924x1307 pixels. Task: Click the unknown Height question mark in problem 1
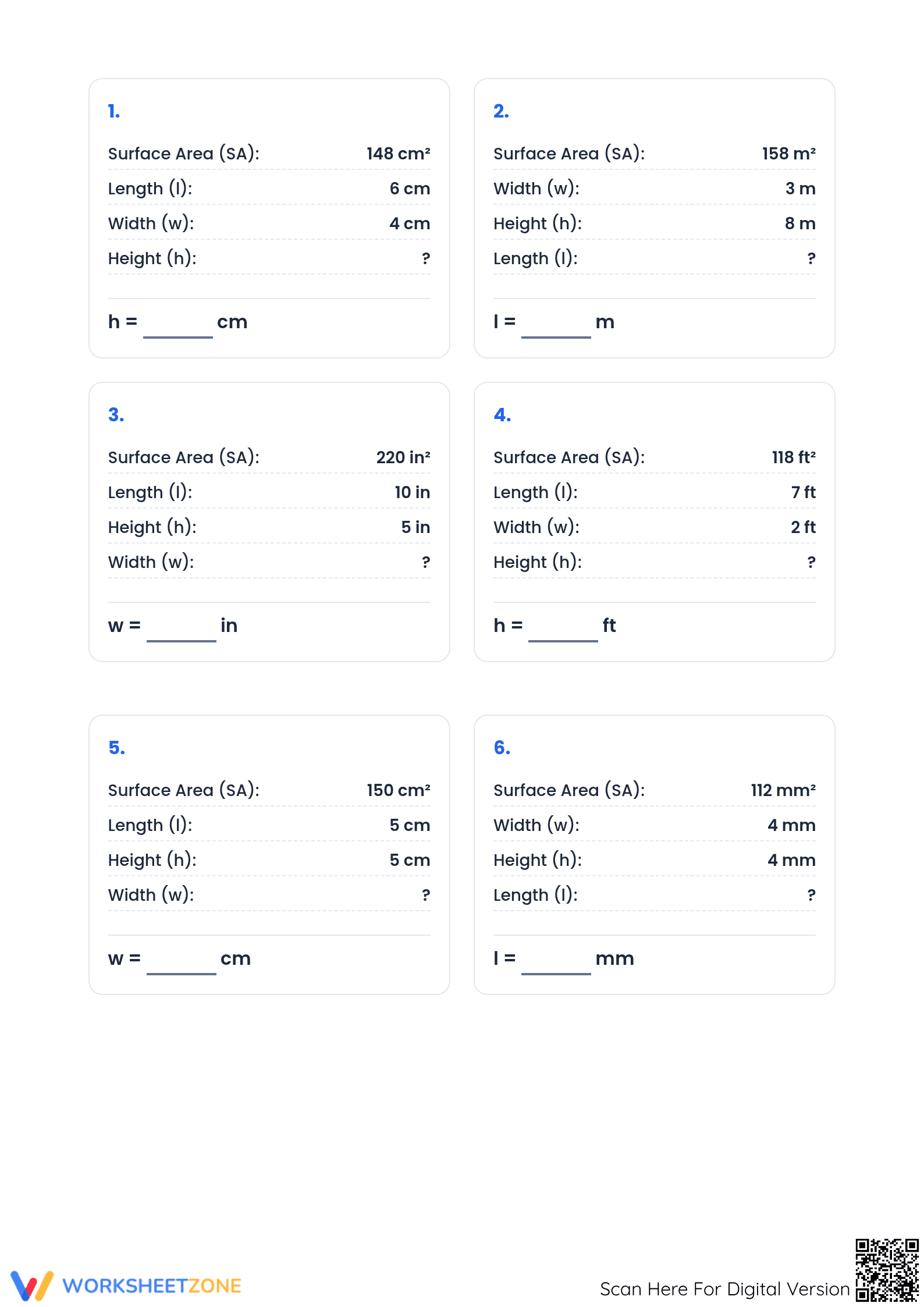point(427,258)
